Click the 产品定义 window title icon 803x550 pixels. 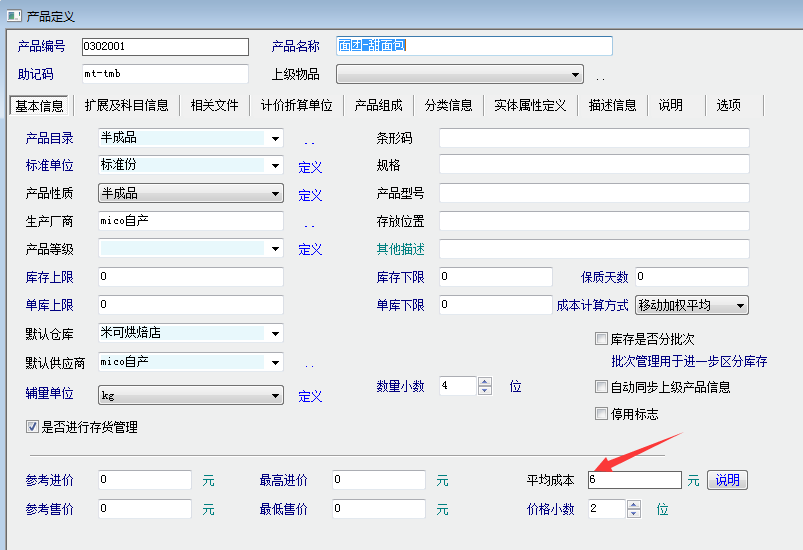[14, 16]
